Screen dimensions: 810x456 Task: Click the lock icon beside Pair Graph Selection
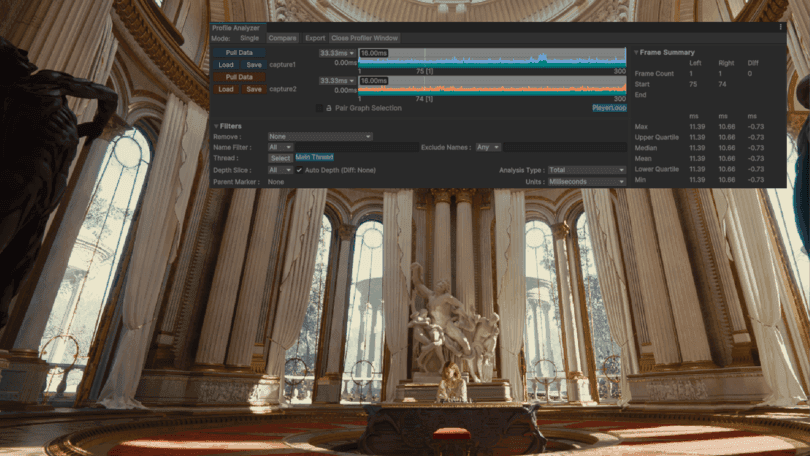click(x=329, y=108)
